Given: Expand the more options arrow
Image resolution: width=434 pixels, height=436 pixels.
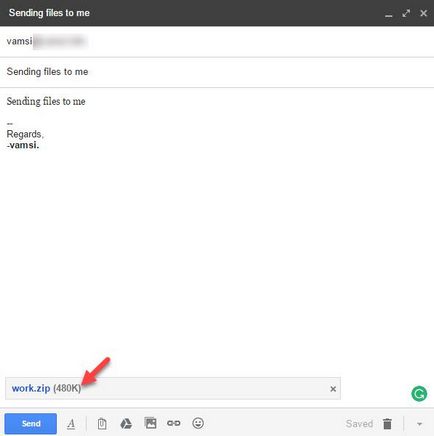Looking at the screenshot, I should tap(419, 424).
